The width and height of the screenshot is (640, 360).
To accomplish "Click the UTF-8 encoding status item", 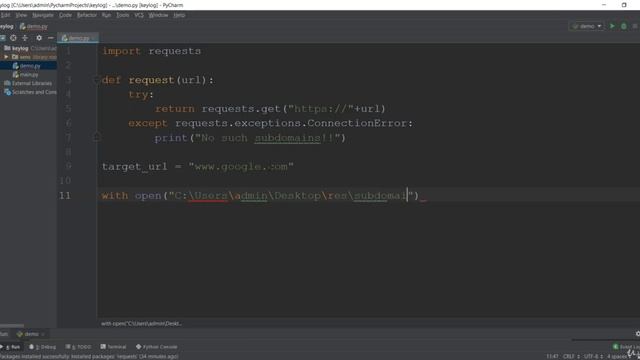I will click(x=593, y=357).
